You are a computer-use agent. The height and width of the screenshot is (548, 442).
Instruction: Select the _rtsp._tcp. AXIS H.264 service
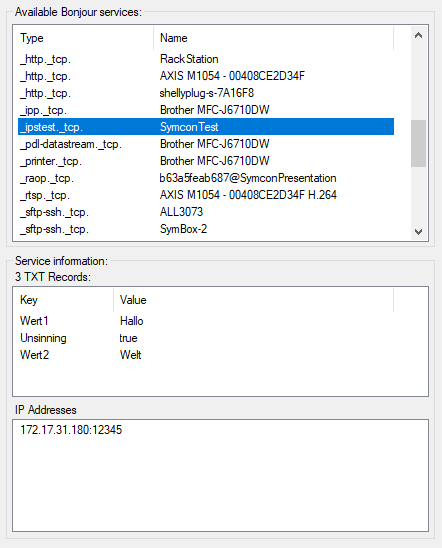click(206, 195)
